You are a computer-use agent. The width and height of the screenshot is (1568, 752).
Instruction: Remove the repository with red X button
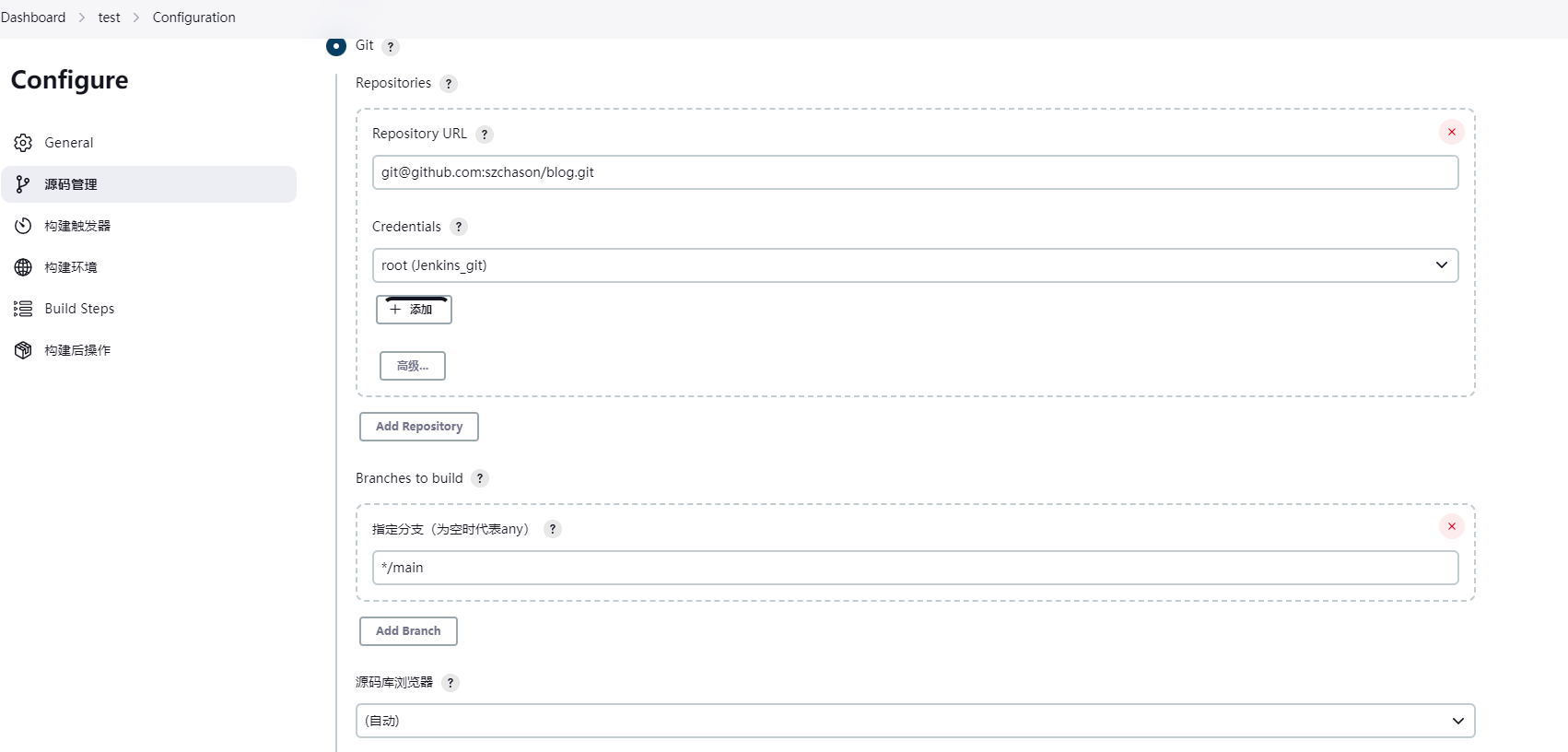click(x=1452, y=132)
